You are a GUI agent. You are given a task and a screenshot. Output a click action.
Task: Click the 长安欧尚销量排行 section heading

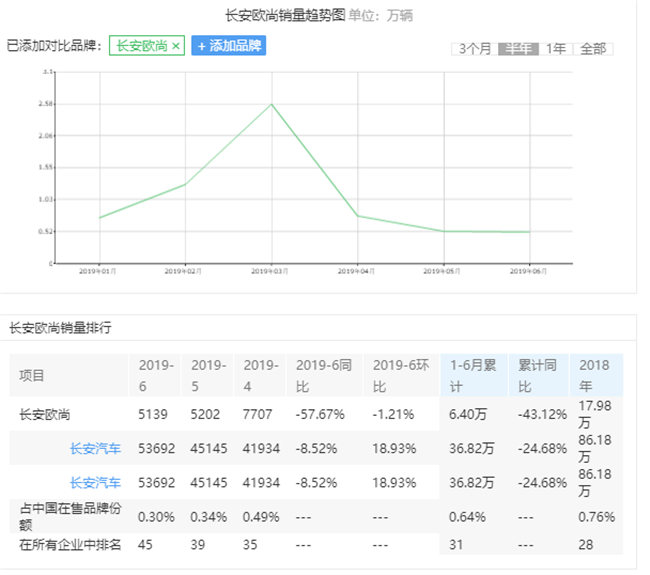61,328
